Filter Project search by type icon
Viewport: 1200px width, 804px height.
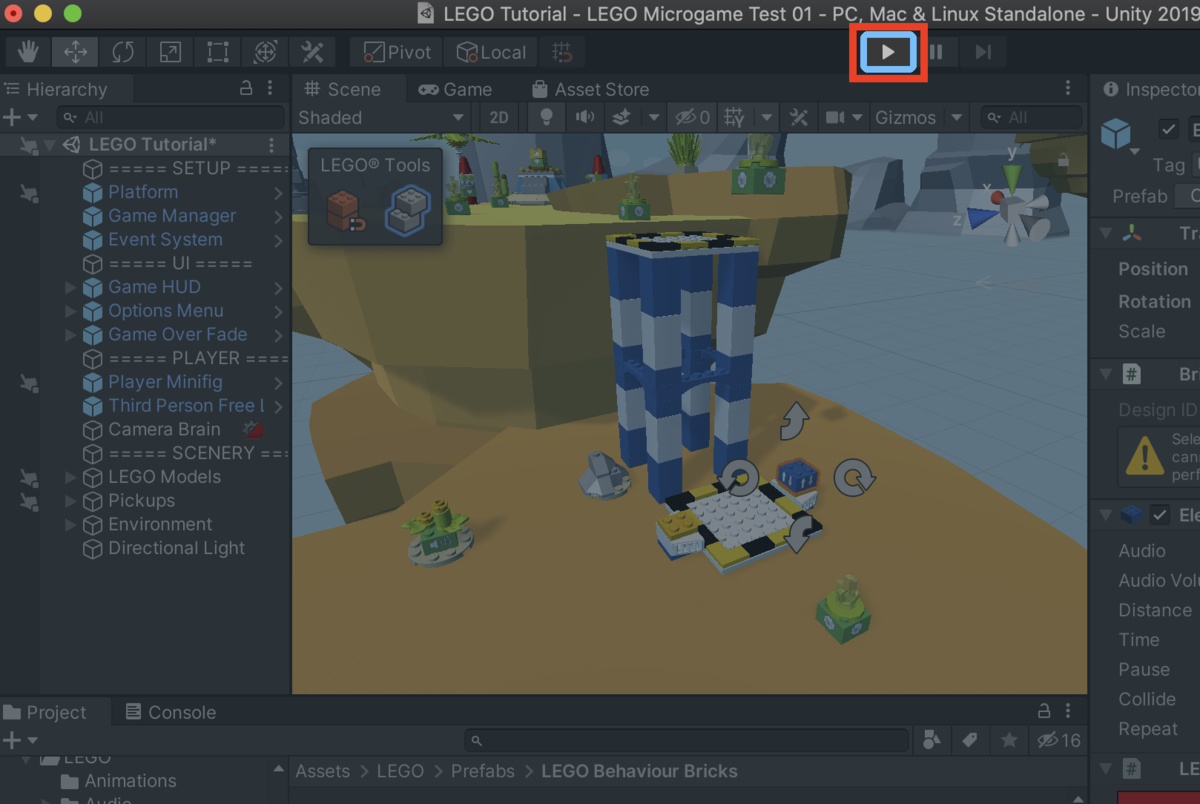[931, 740]
